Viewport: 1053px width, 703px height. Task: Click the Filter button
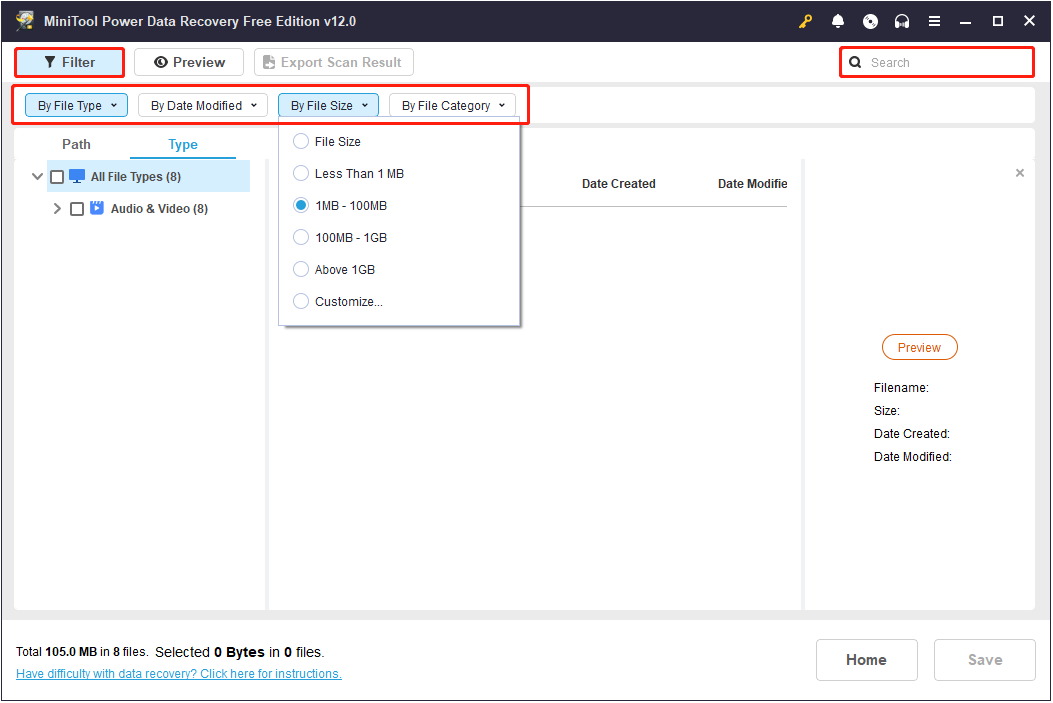pos(70,62)
